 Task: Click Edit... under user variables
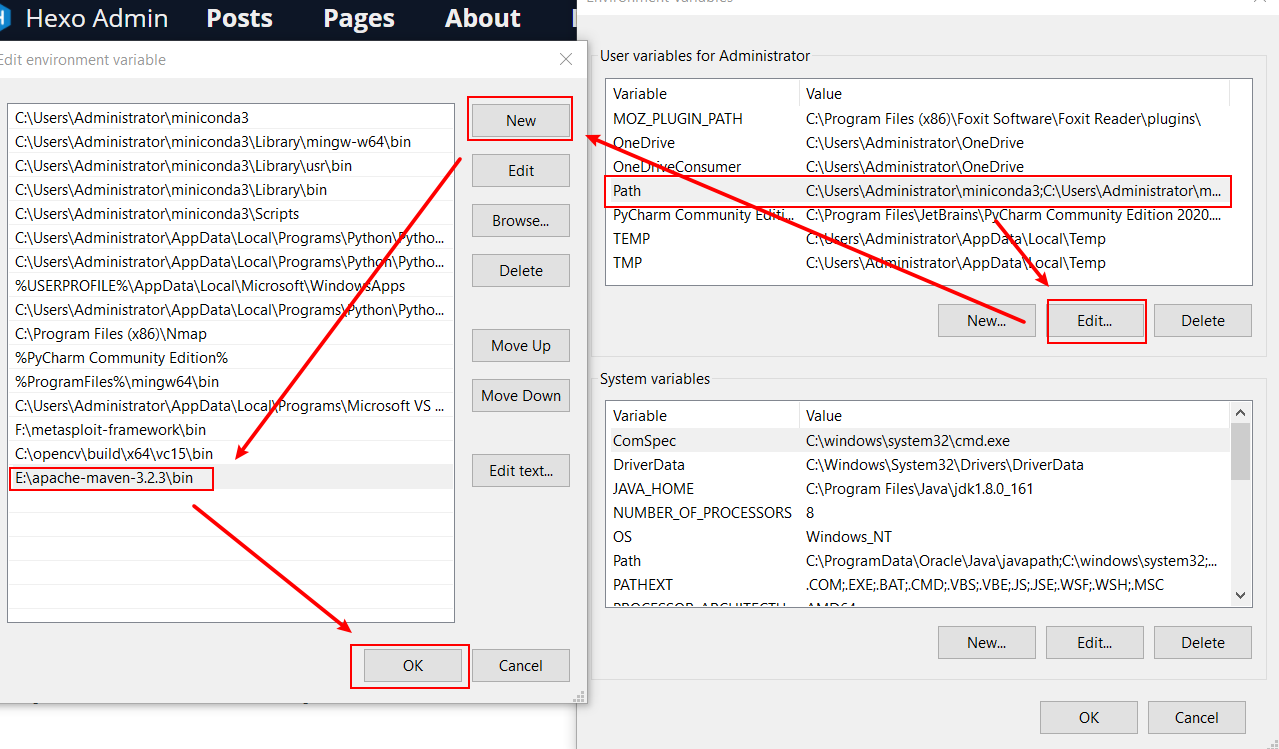1095,321
